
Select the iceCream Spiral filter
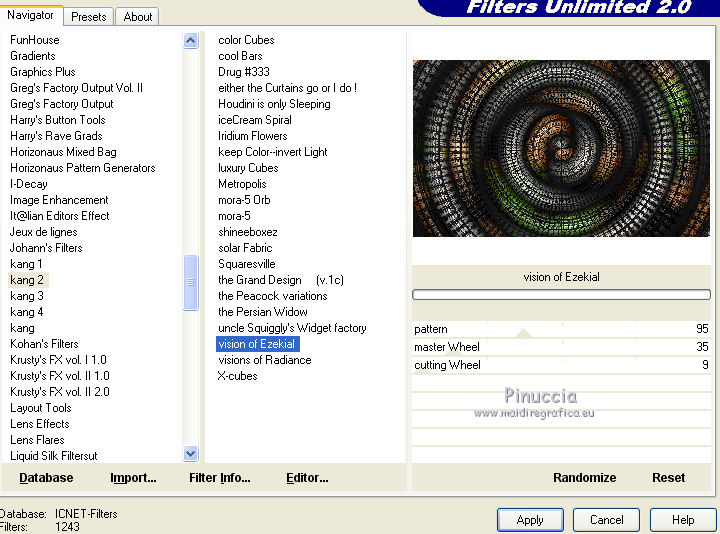click(255, 120)
